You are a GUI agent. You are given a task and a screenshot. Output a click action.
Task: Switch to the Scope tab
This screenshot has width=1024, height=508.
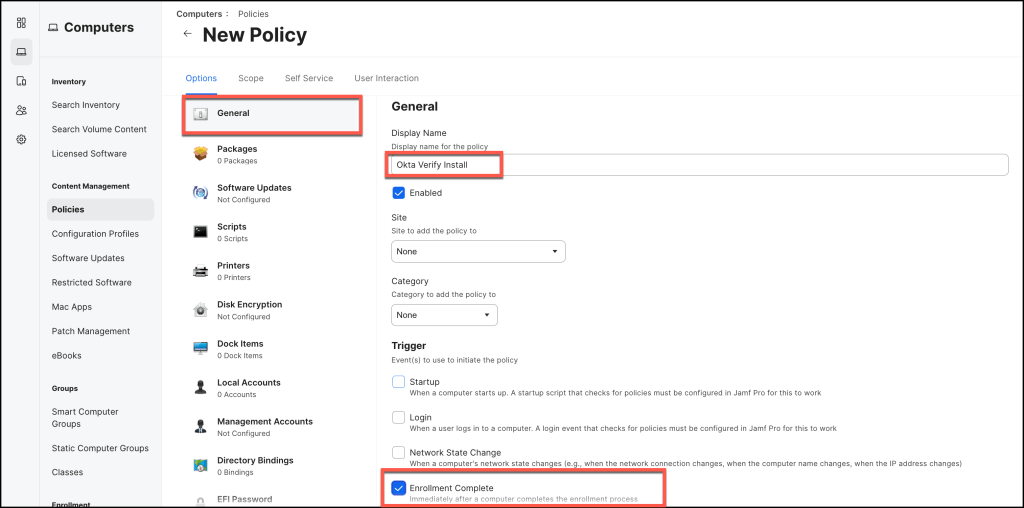coord(250,78)
